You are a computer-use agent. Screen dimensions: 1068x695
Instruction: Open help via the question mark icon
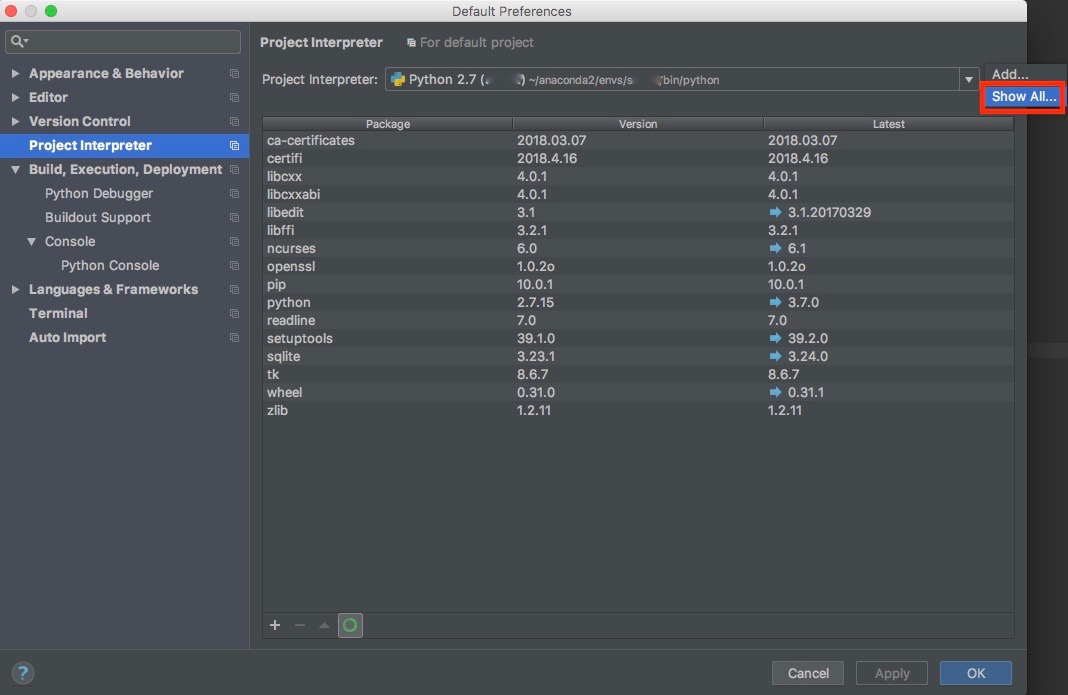point(22,673)
